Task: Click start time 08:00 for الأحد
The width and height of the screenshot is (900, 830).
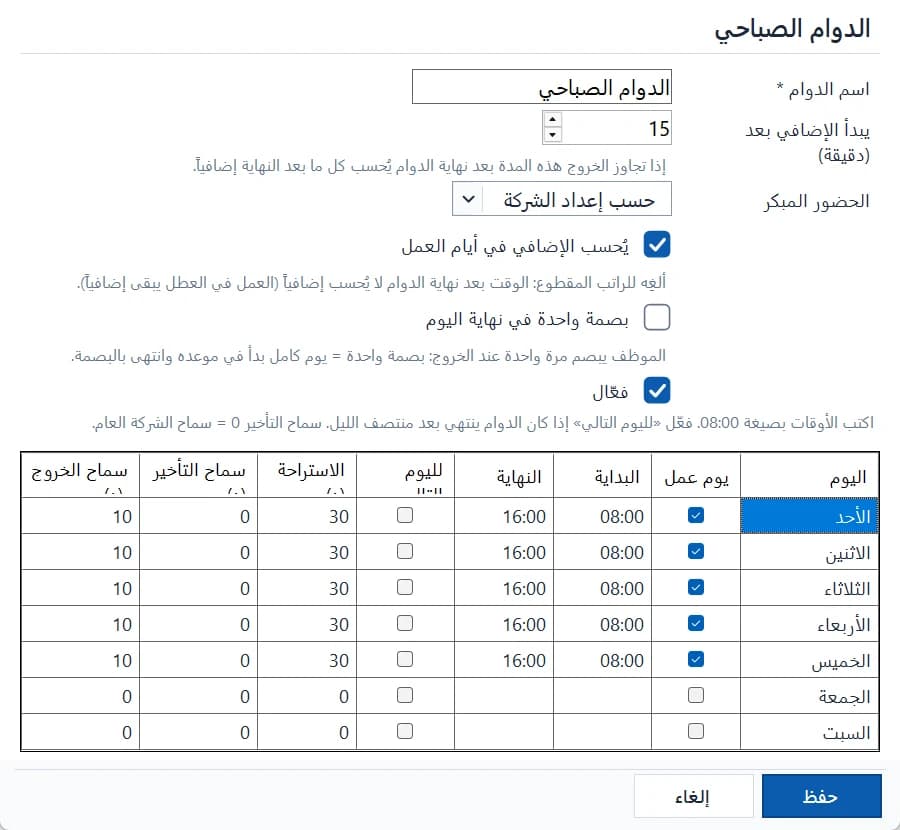Action: click(603, 515)
